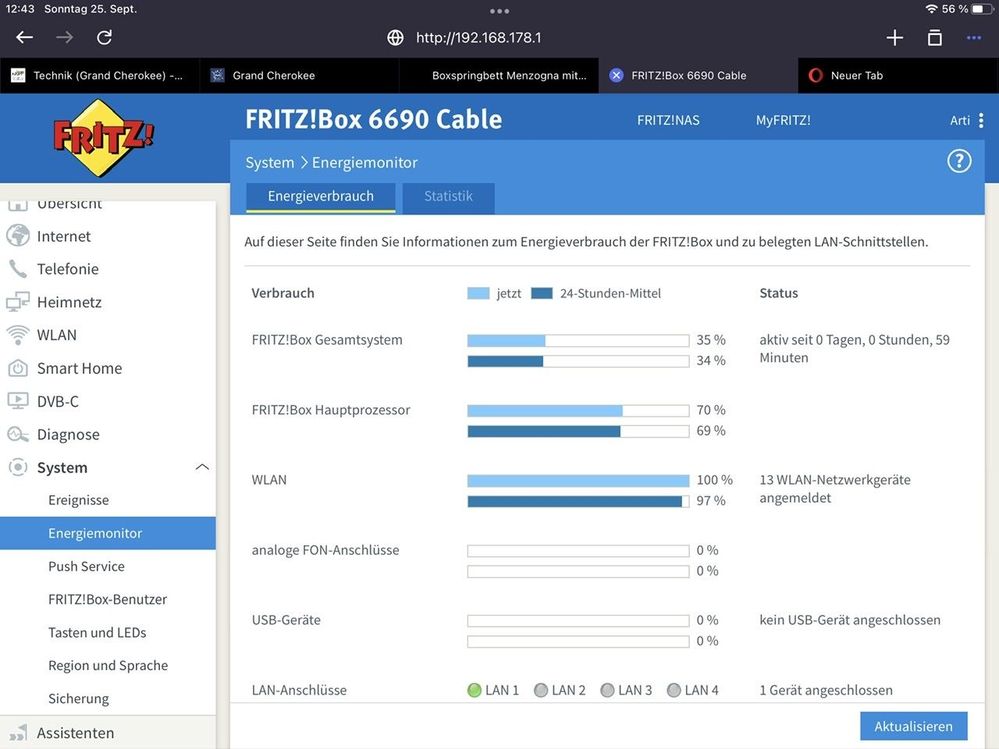
Task: Switch to the Grand Cherokee browser tab
Action: click(x=299, y=75)
